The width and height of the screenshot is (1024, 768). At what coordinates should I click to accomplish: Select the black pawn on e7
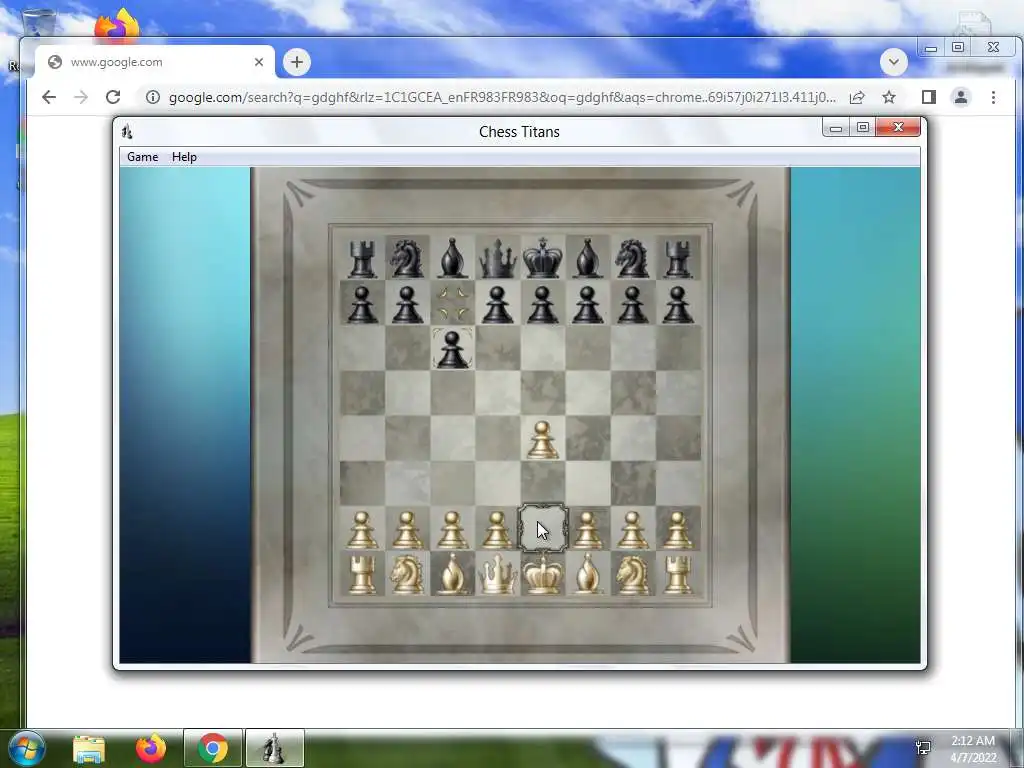[543, 304]
